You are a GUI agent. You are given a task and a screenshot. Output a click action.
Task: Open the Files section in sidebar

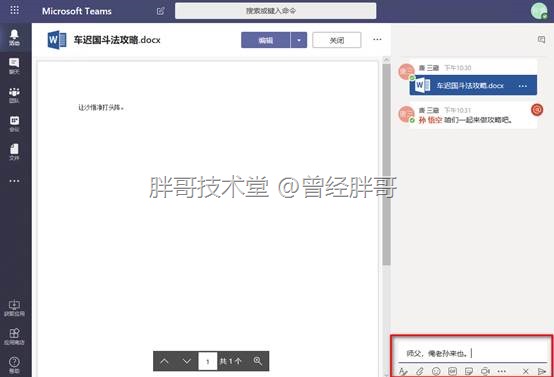coord(14,152)
